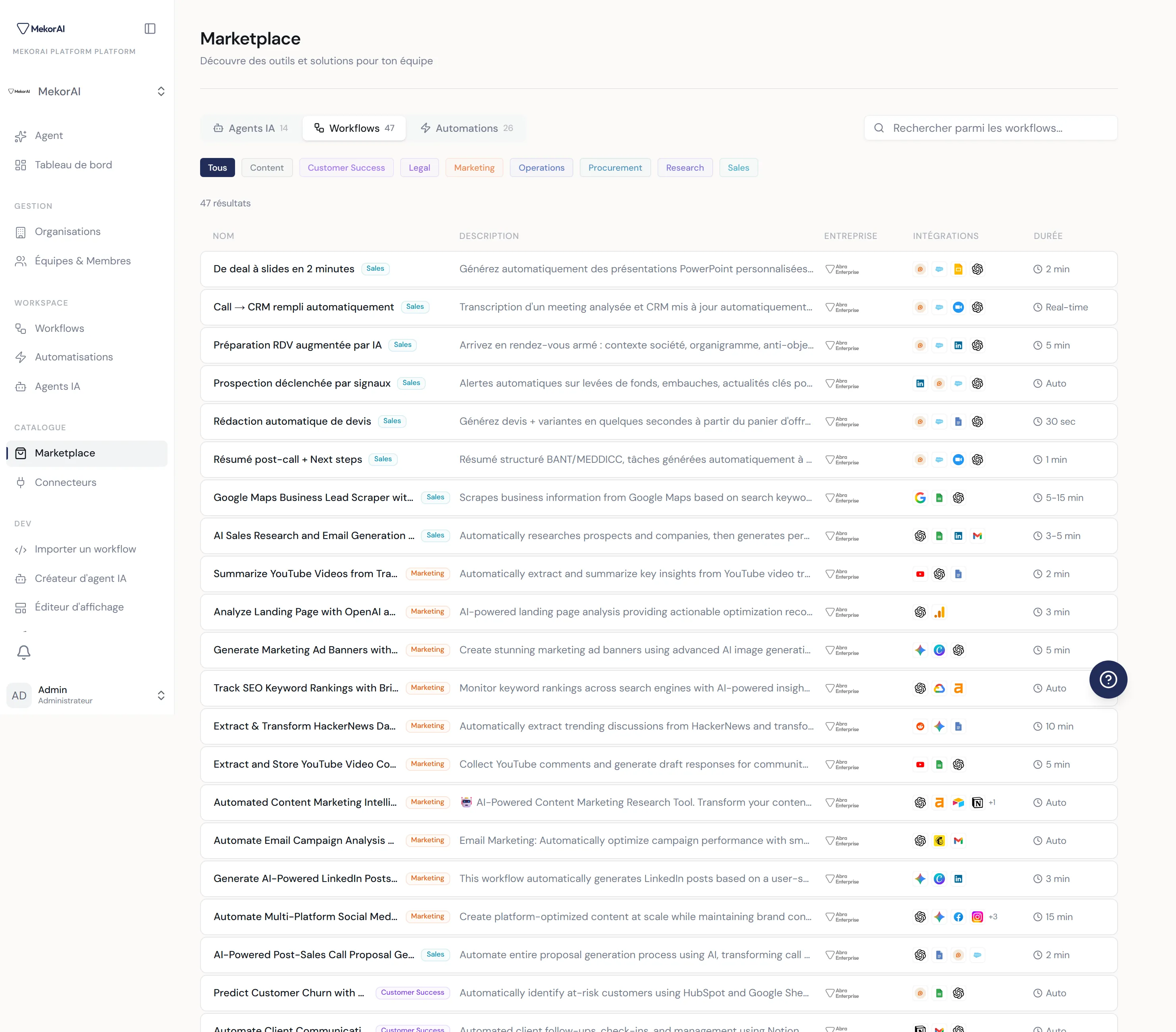Click the Importer un workflow code icon

pyautogui.click(x=21, y=549)
